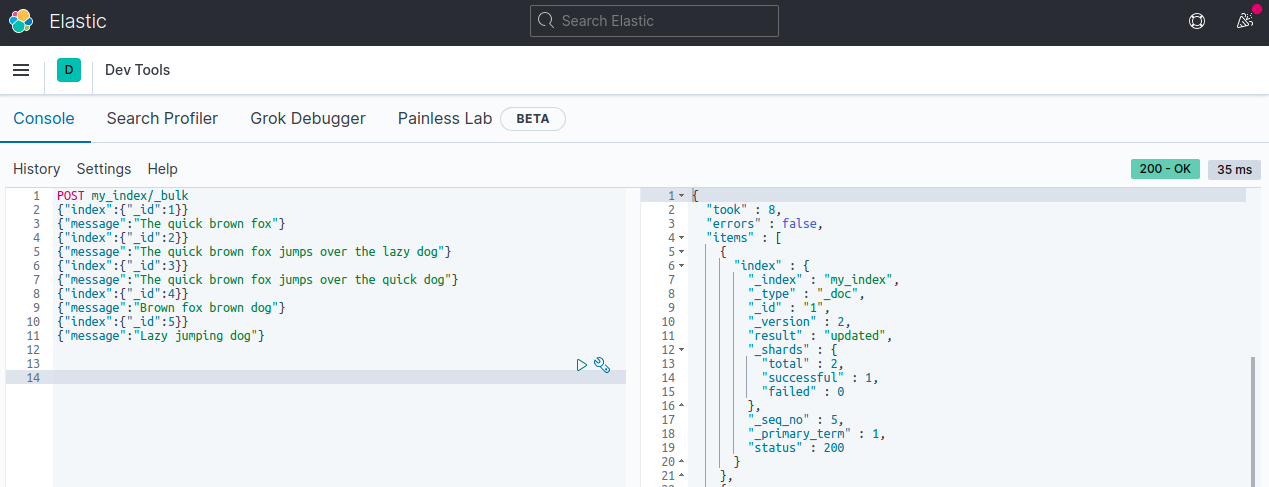The height and width of the screenshot is (487, 1269).
Task: Click the "_index" : "my_index" line
Action: 824,280
